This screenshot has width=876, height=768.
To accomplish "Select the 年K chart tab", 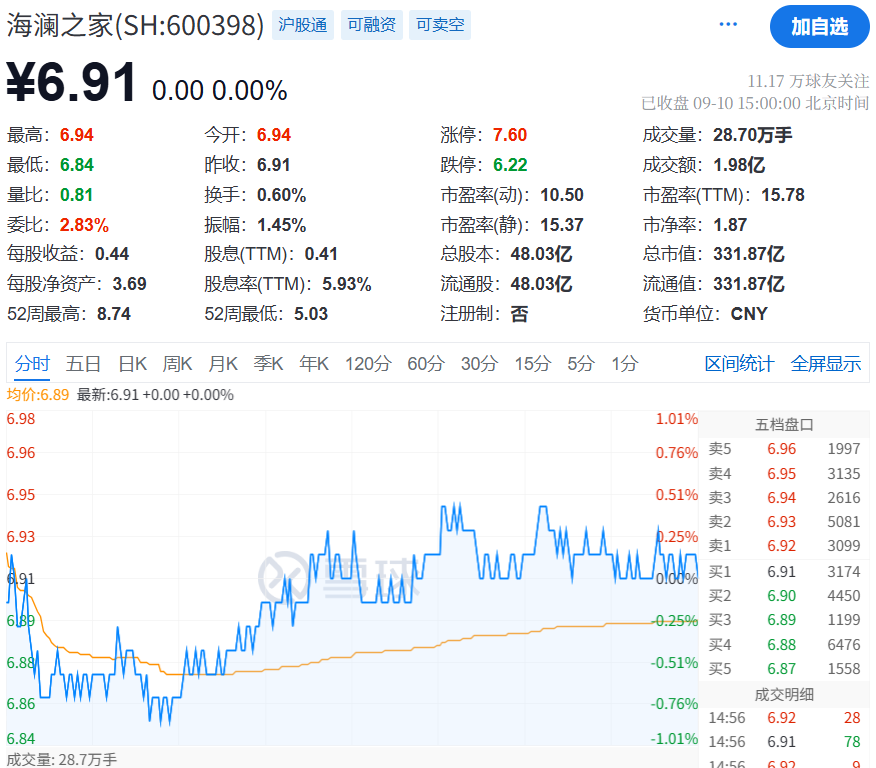I will (314, 363).
